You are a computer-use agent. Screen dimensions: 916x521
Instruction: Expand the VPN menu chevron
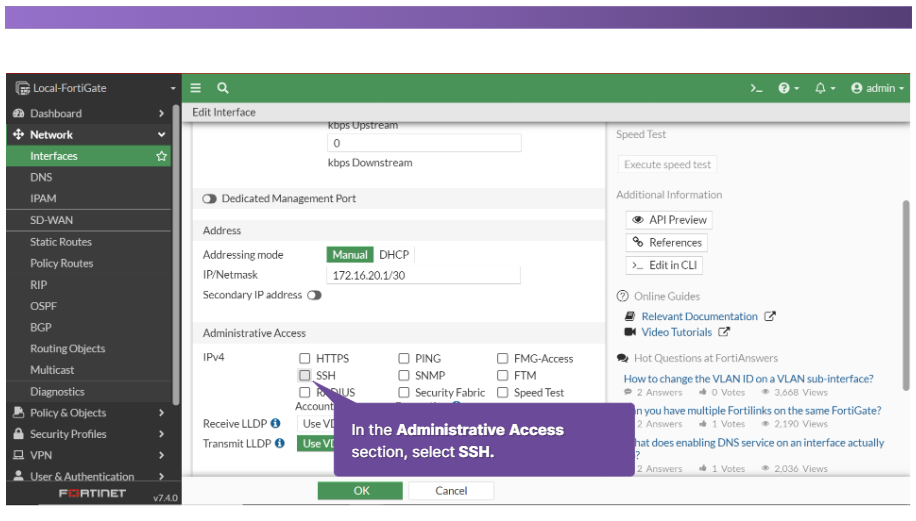pos(161,454)
